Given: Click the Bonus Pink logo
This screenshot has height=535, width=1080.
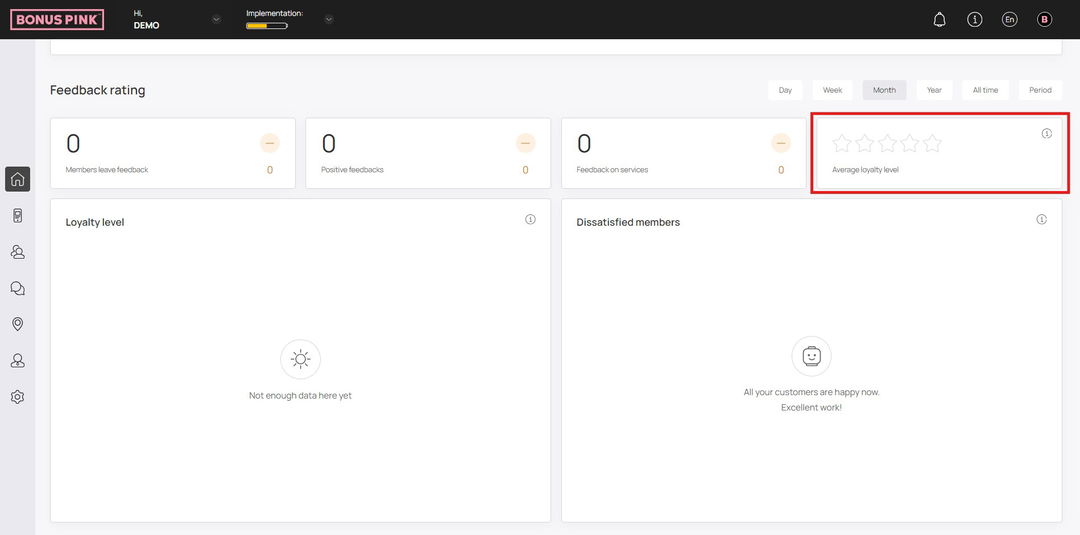Looking at the screenshot, I should click(x=57, y=19).
